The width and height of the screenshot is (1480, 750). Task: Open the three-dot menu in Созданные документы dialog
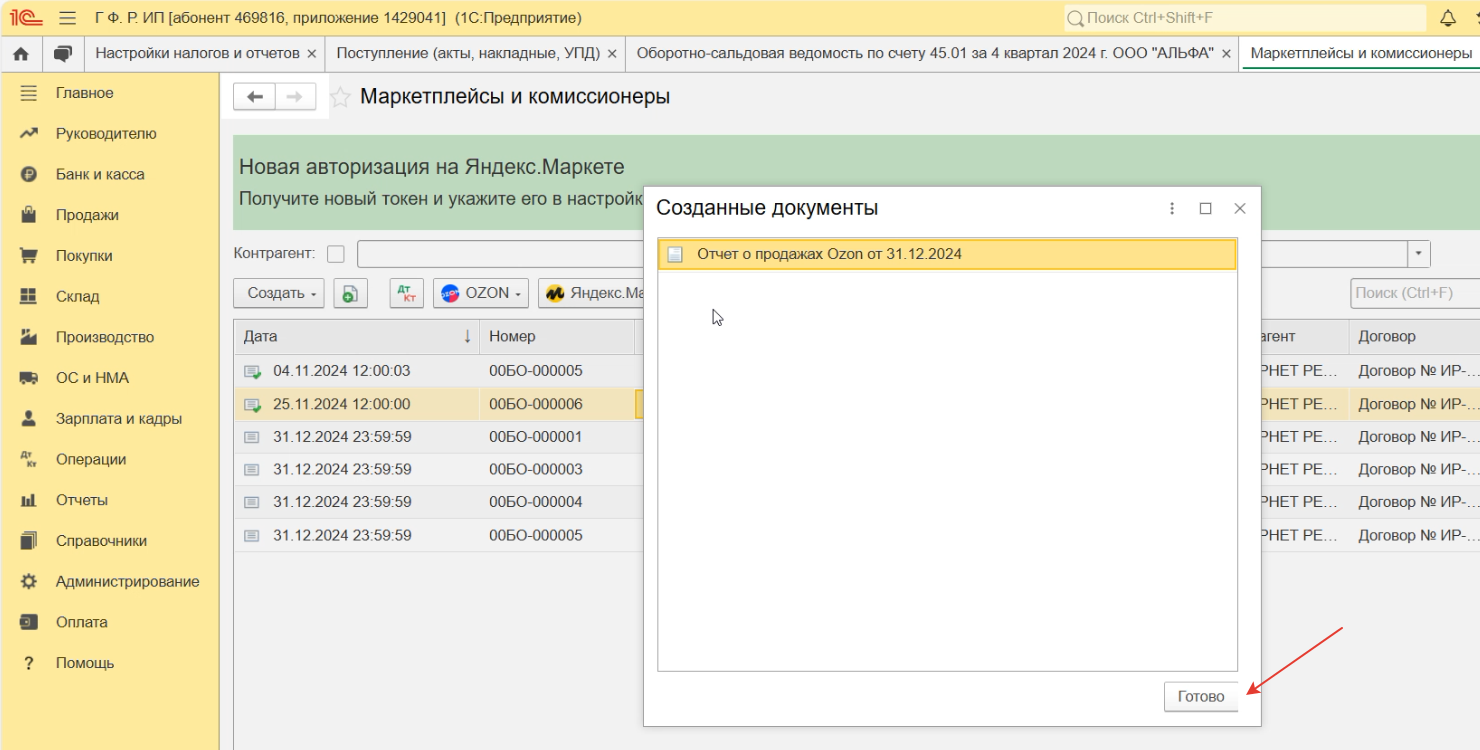1172,208
